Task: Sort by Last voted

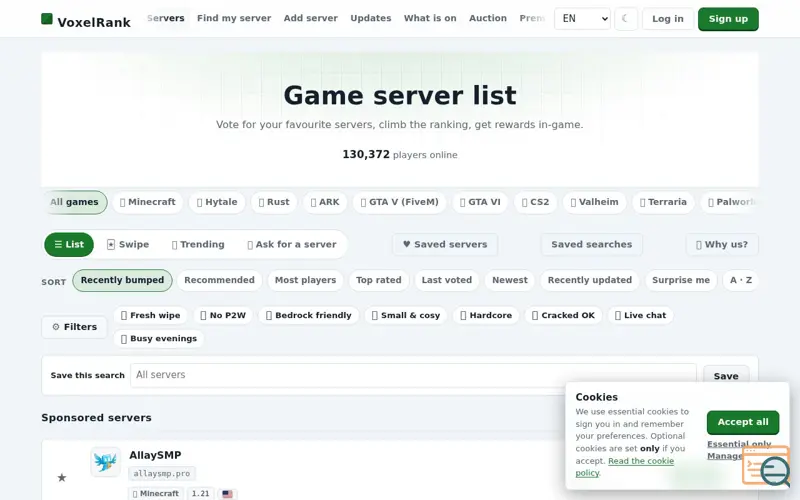Action: 446,280
